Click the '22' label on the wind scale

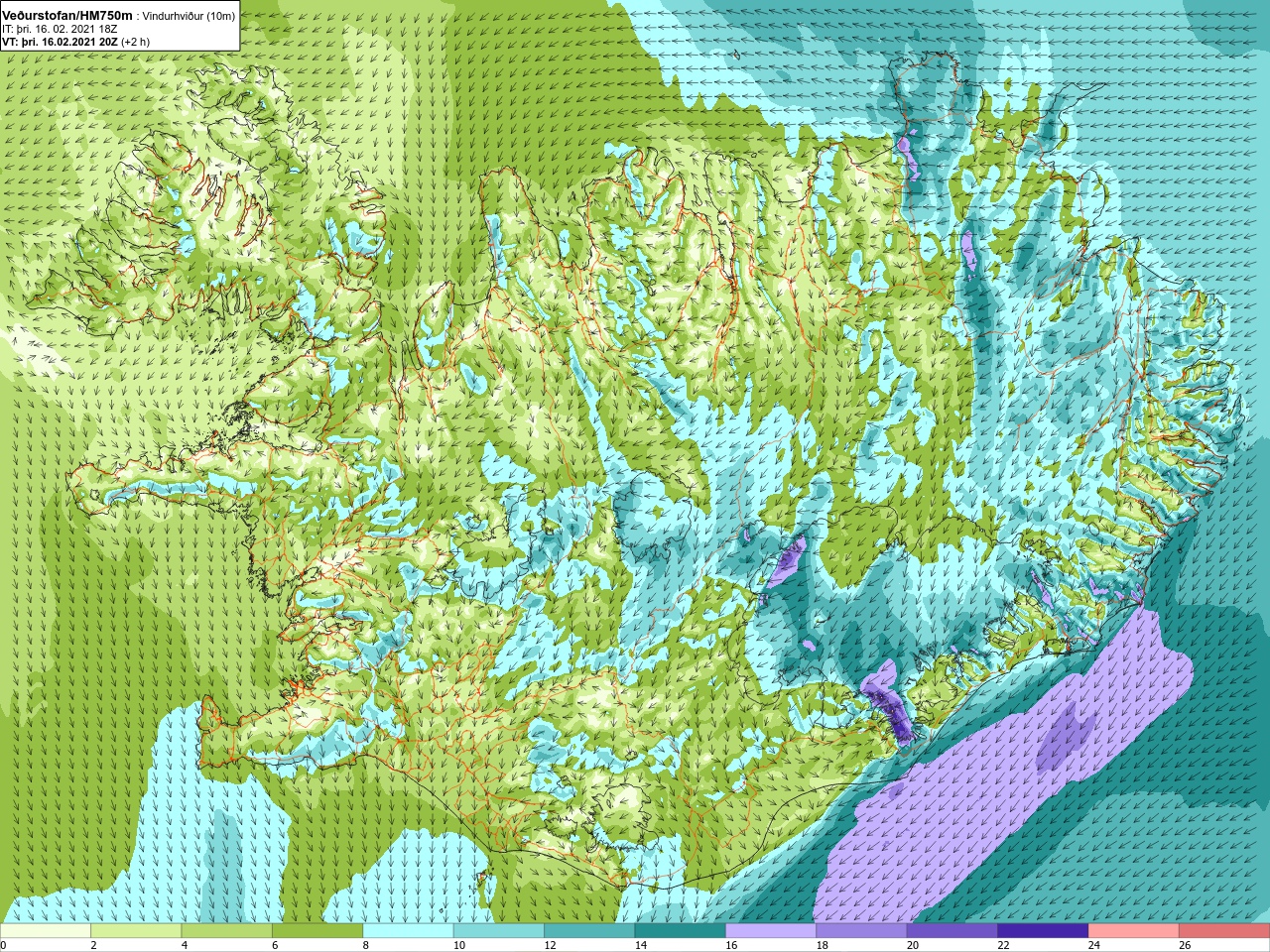[1003, 945]
